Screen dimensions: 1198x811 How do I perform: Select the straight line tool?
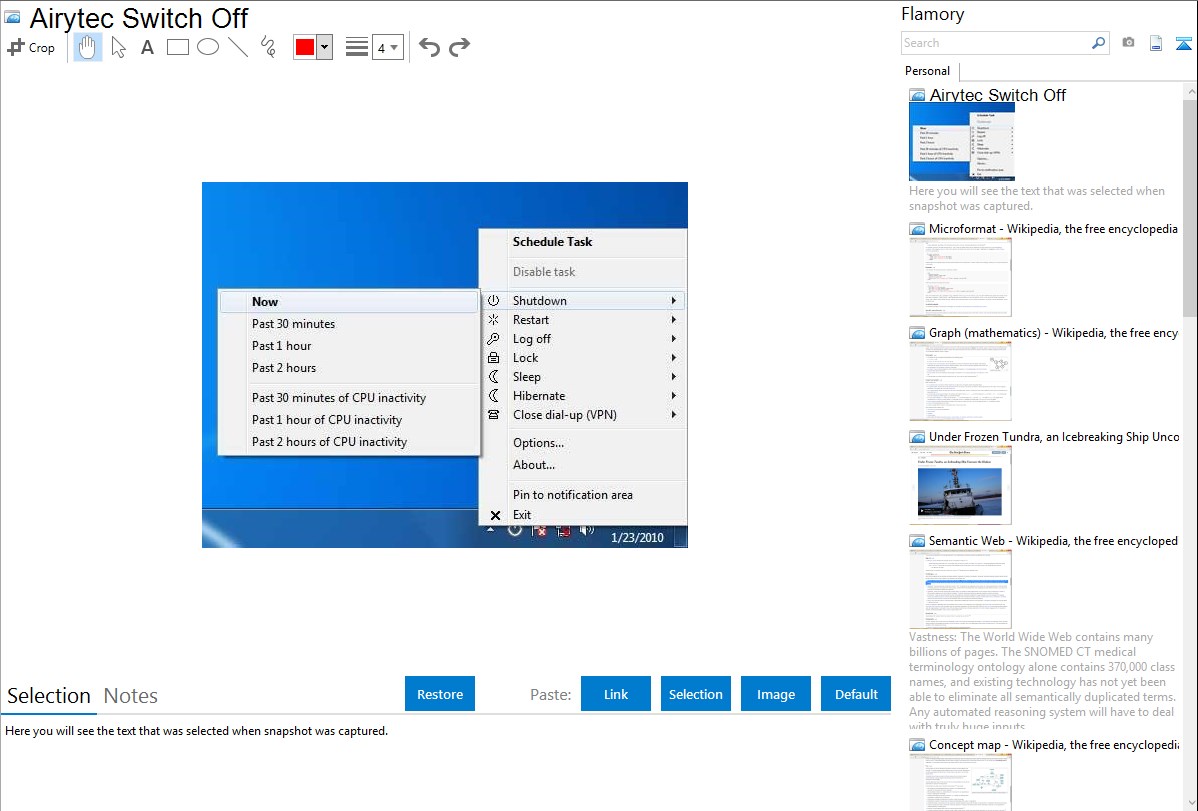[x=238, y=47]
